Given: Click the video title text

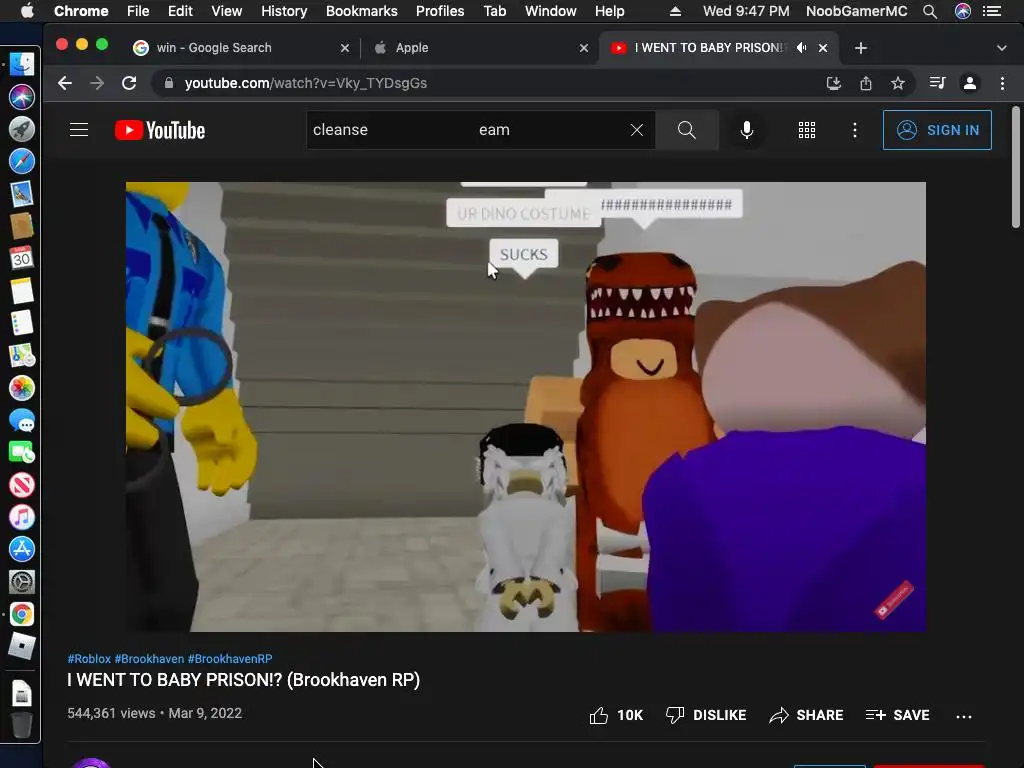Looking at the screenshot, I should [x=244, y=680].
